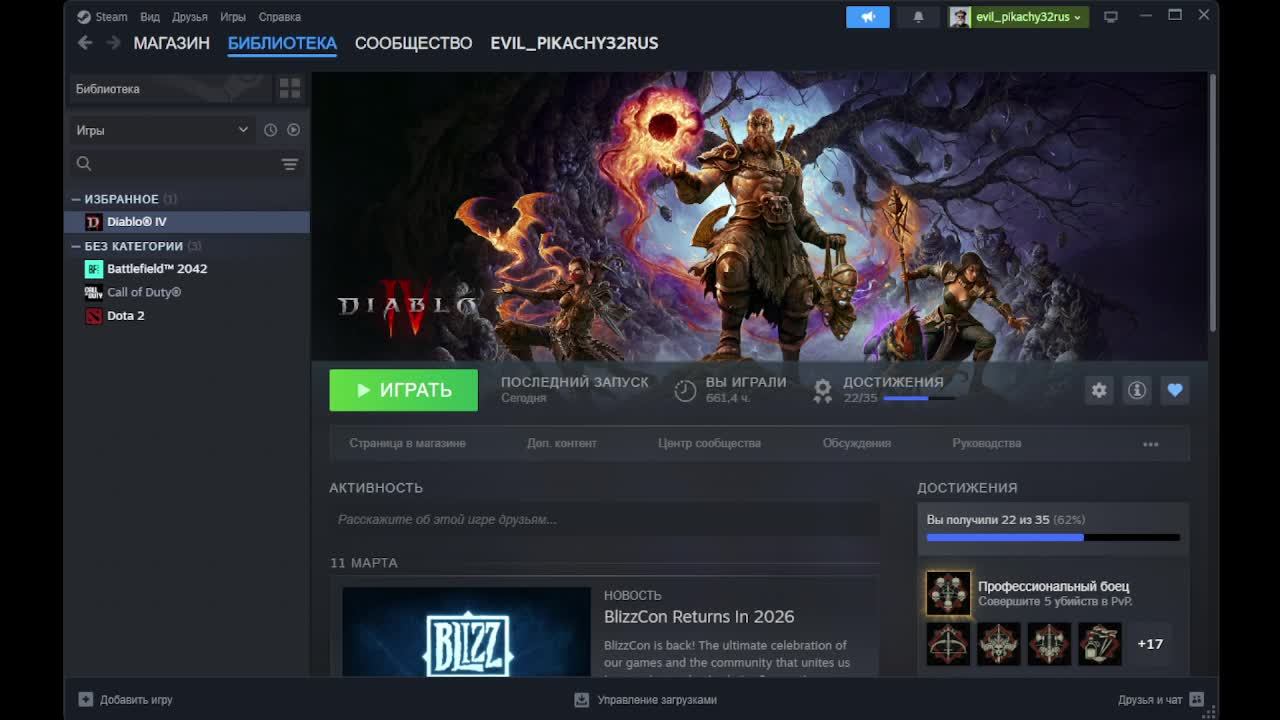Open Diablo IV settings gear
The height and width of the screenshot is (720, 1280).
pyautogui.click(x=1099, y=390)
